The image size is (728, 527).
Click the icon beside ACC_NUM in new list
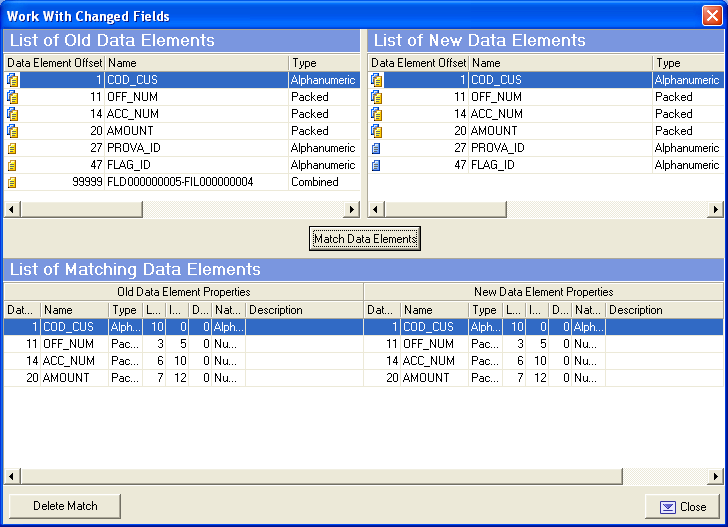tap(376, 114)
